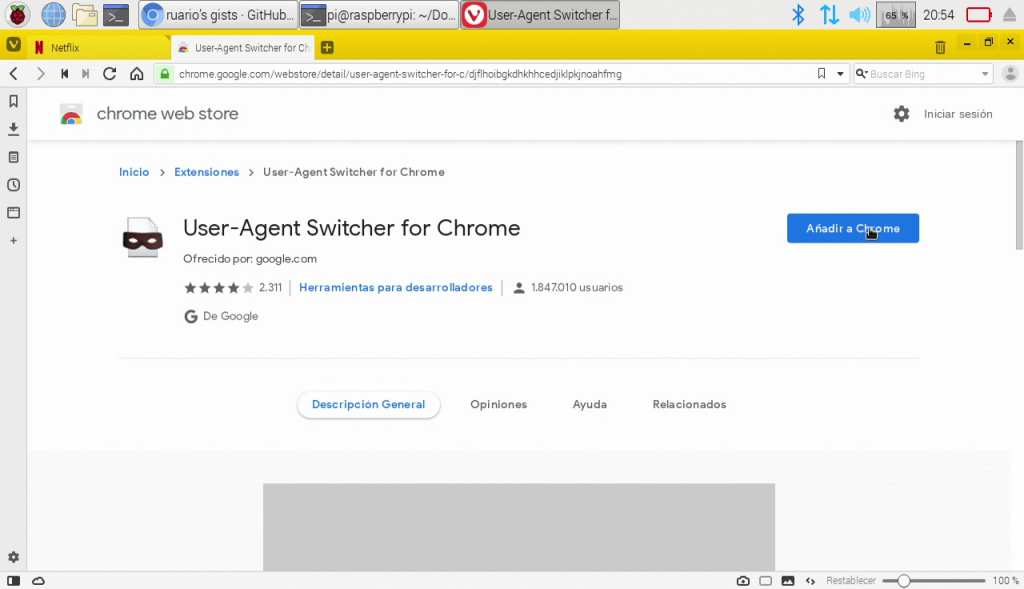Open the Window side panel
Viewport: 1024px width, 589px height.
click(x=13, y=213)
